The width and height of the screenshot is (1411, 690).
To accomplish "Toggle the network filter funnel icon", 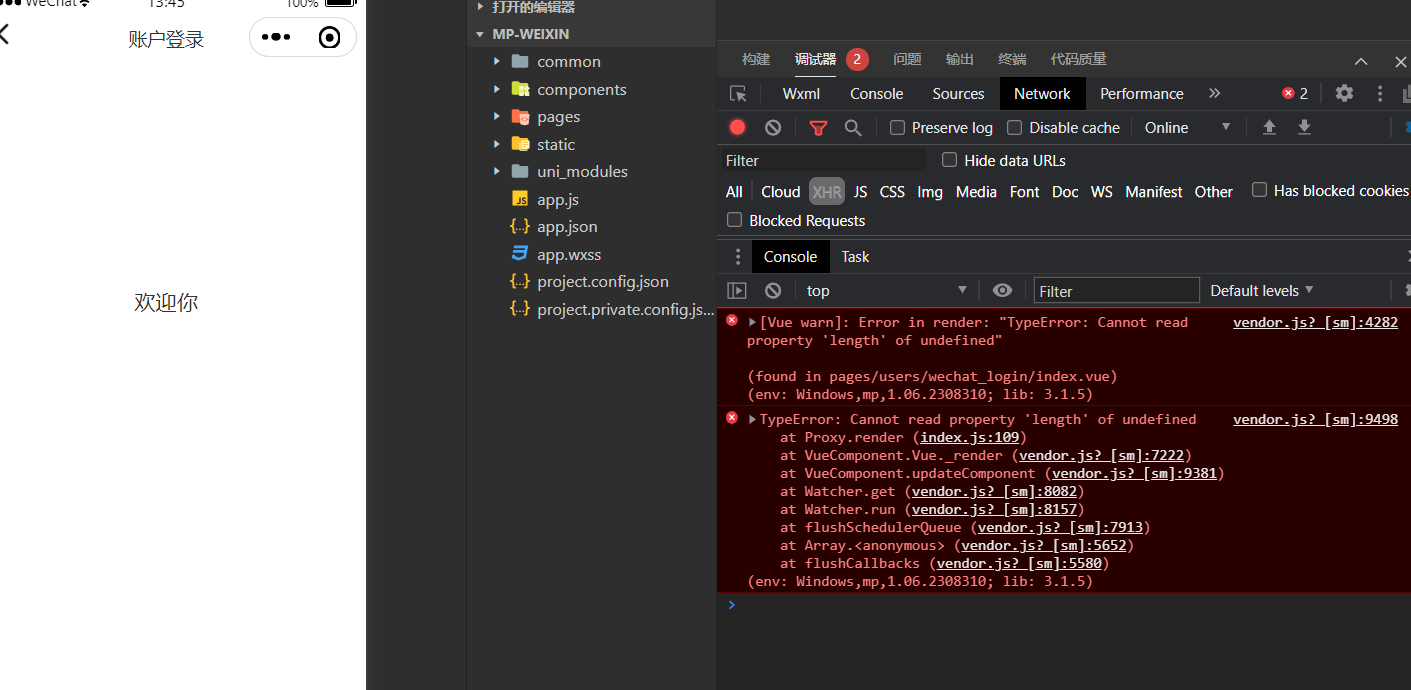I will pos(818,128).
